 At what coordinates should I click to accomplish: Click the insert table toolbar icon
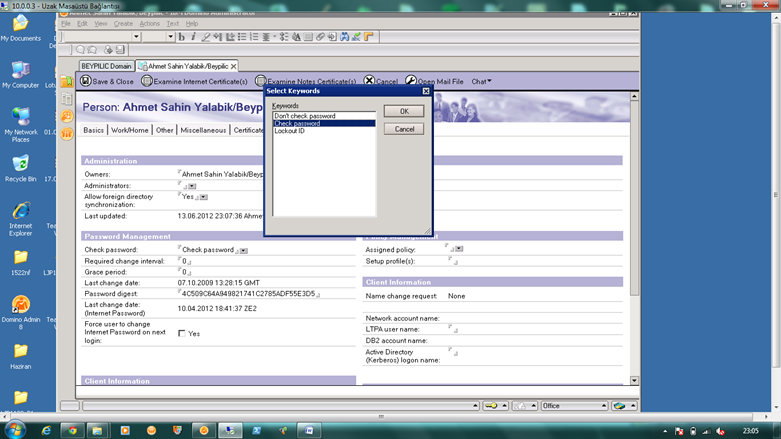(x=308, y=37)
